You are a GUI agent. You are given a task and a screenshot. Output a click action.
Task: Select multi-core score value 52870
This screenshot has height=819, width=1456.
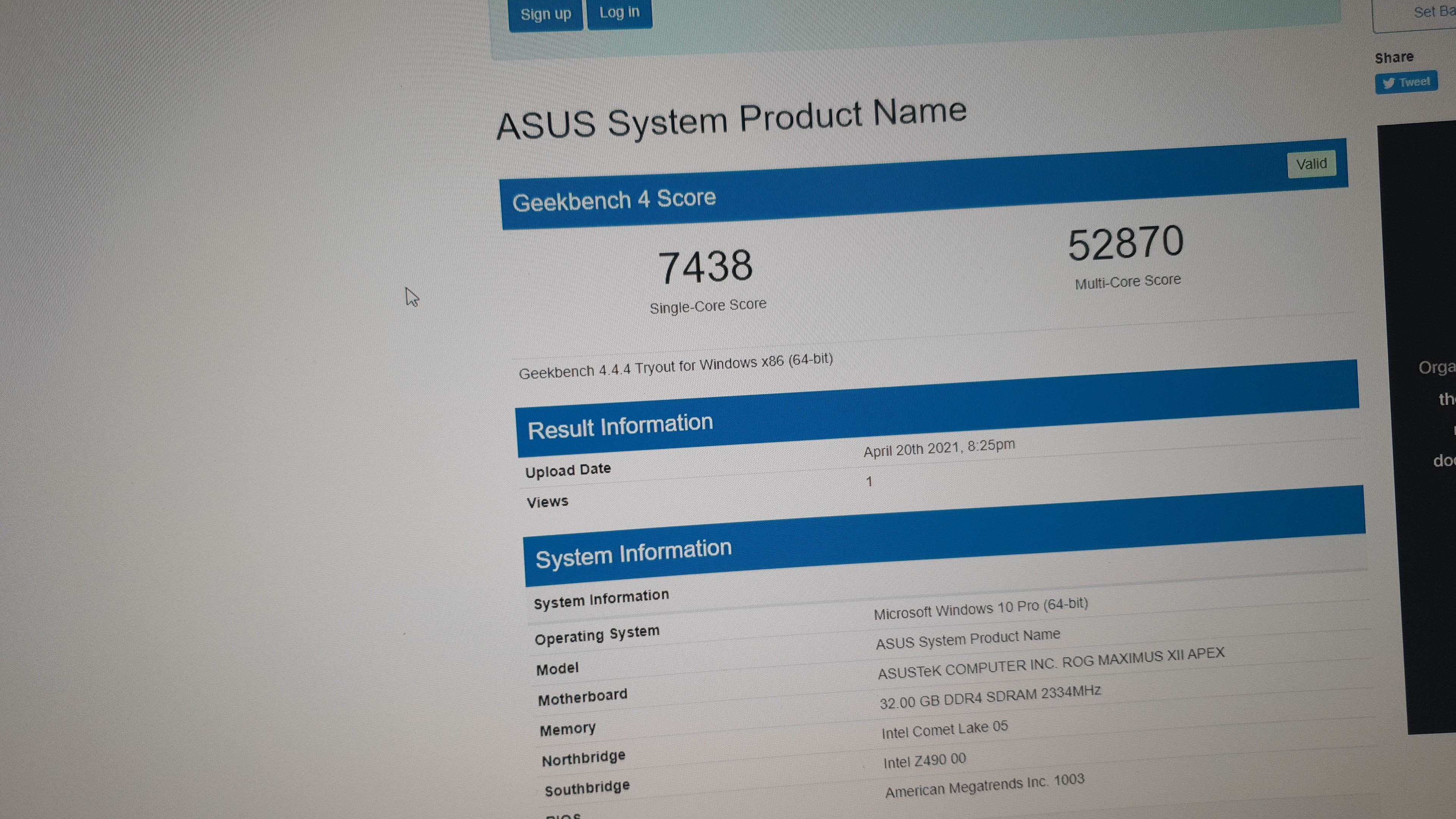pos(1125,243)
